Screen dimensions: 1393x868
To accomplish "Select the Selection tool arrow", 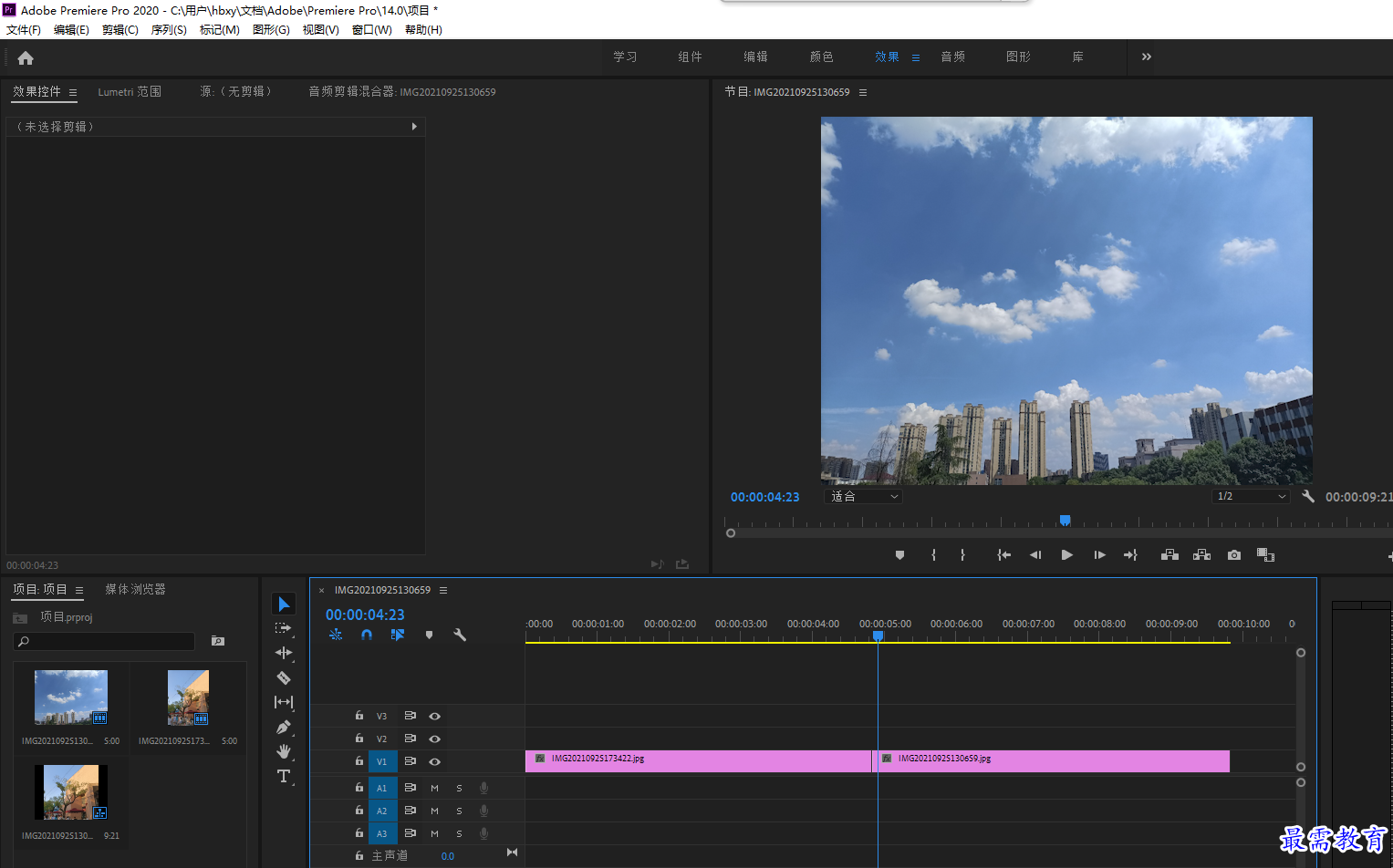I will coord(284,604).
